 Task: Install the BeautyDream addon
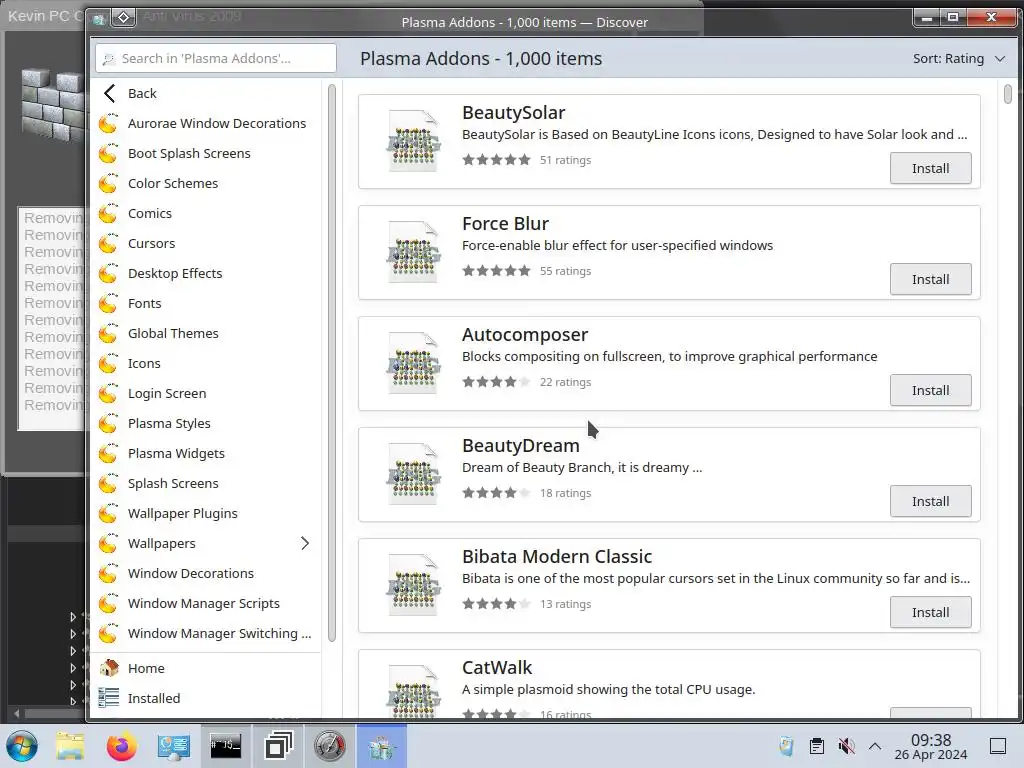pyautogui.click(x=930, y=502)
